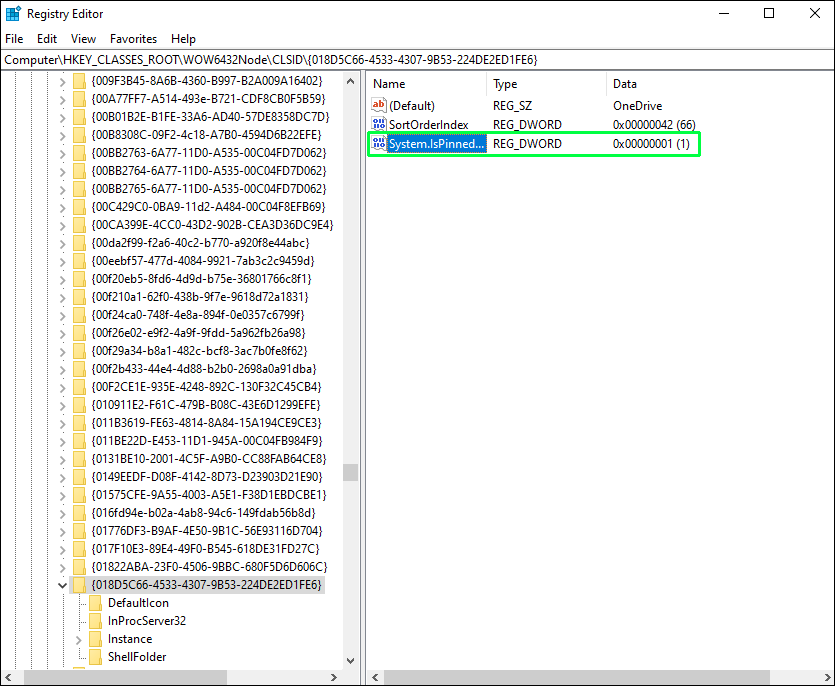Select the SortOrderIndex value name

[429, 125]
